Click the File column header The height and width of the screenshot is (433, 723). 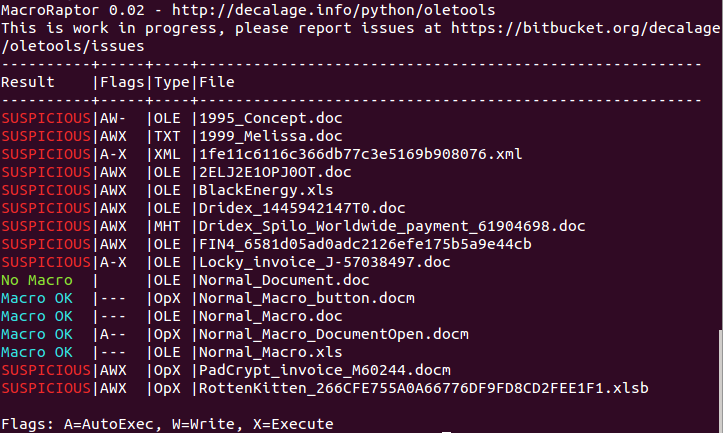pos(217,83)
